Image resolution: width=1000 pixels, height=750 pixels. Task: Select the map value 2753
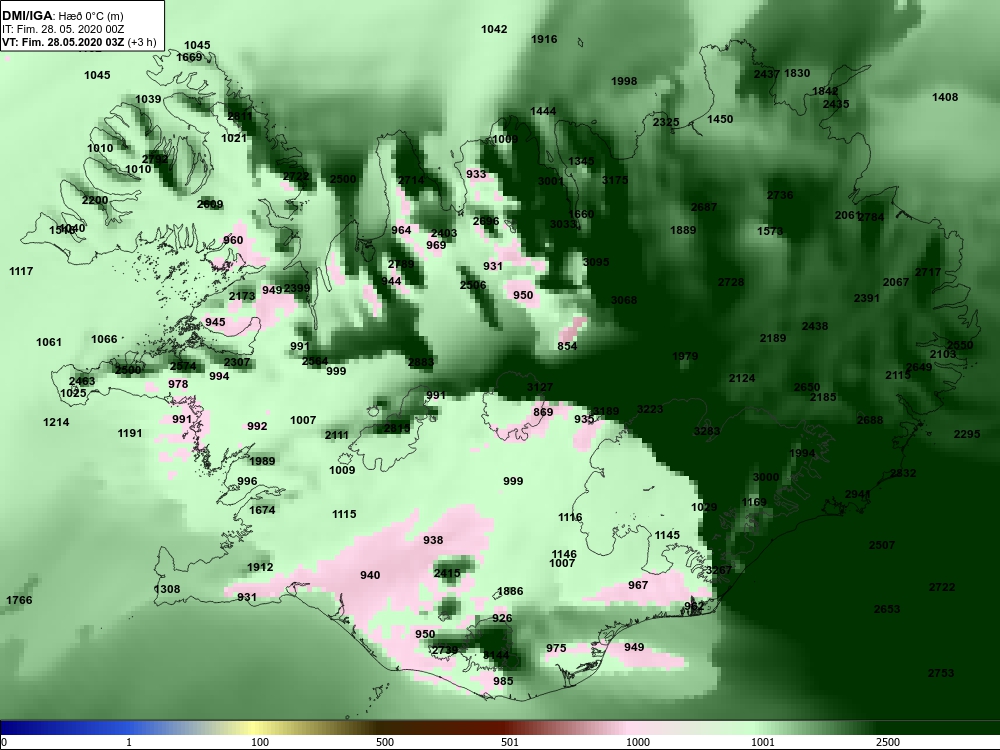pyautogui.click(x=941, y=673)
